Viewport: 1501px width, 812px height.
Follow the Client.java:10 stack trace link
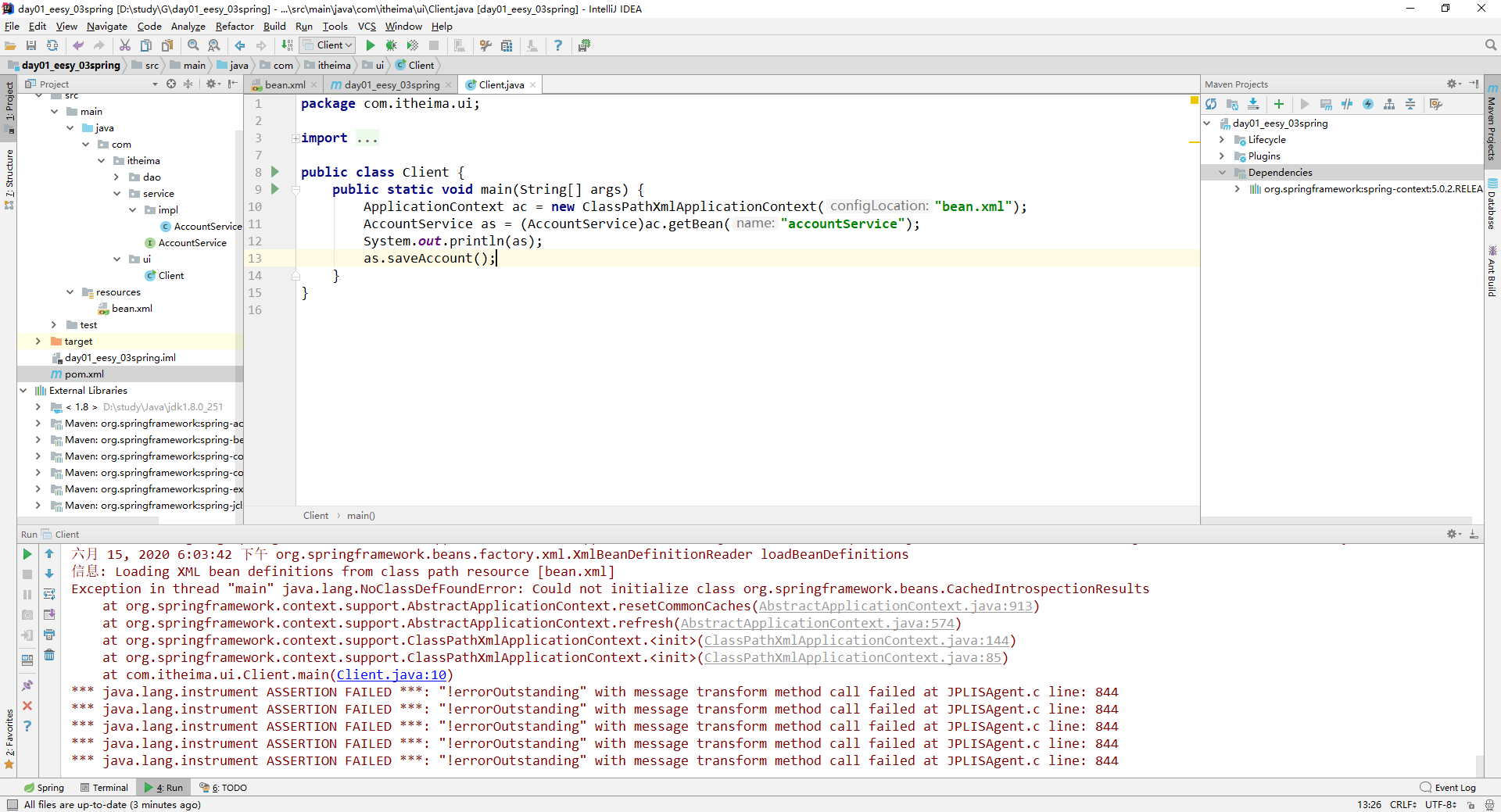click(392, 674)
